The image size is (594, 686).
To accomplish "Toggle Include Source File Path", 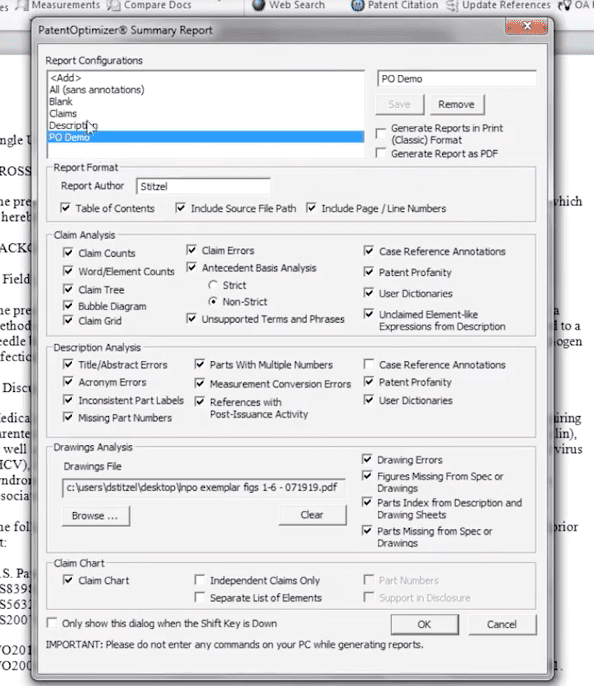I will [180, 208].
